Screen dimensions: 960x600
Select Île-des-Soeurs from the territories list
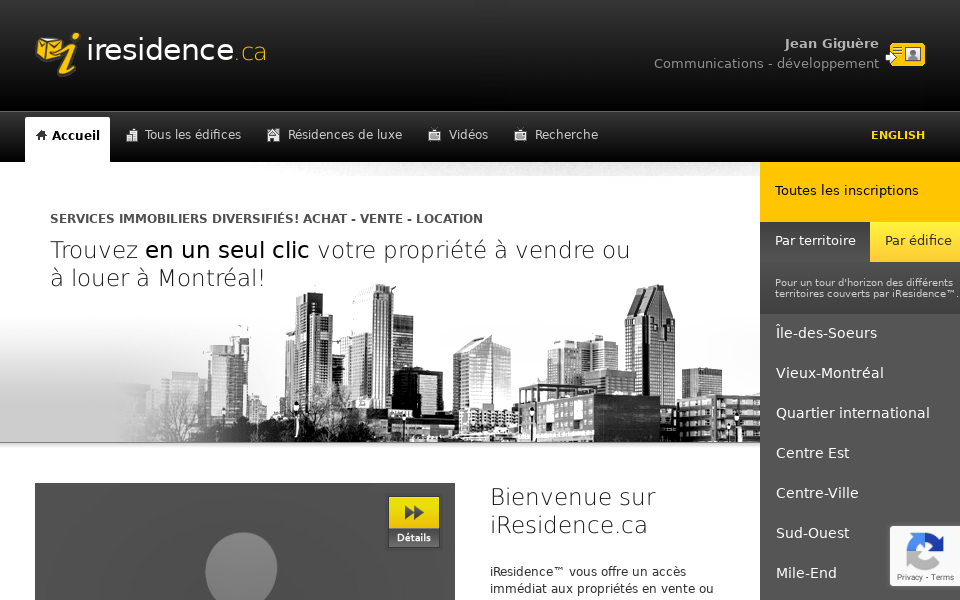[x=826, y=333]
